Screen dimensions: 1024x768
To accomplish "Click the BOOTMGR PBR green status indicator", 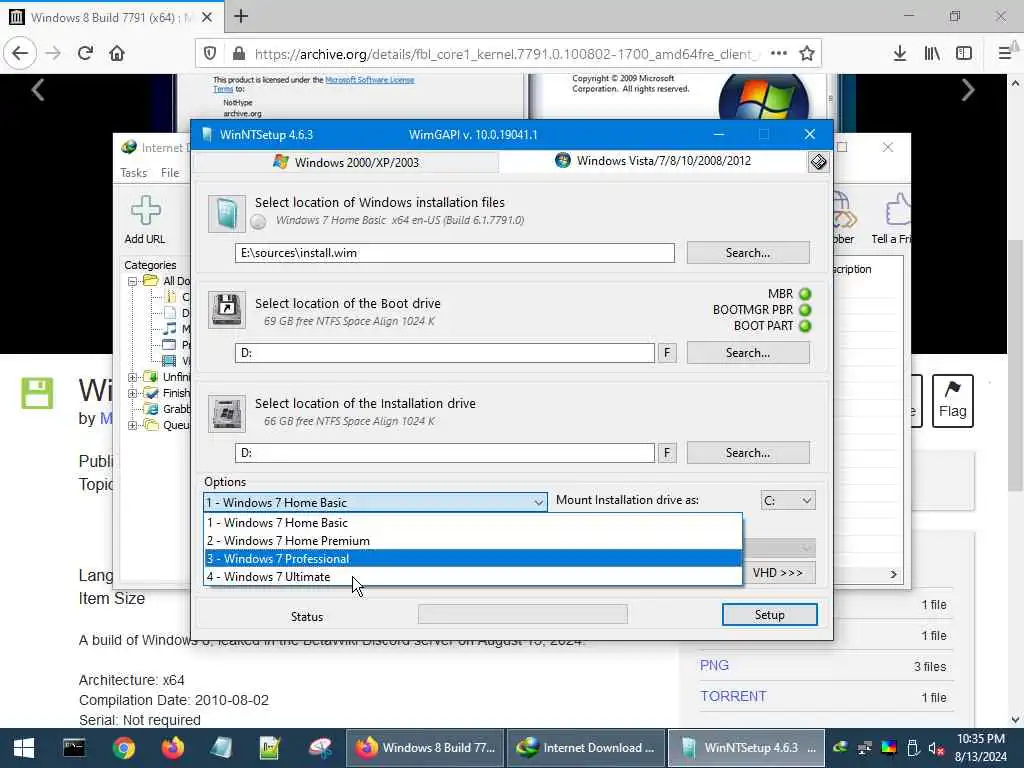I will tap(805, 310).
